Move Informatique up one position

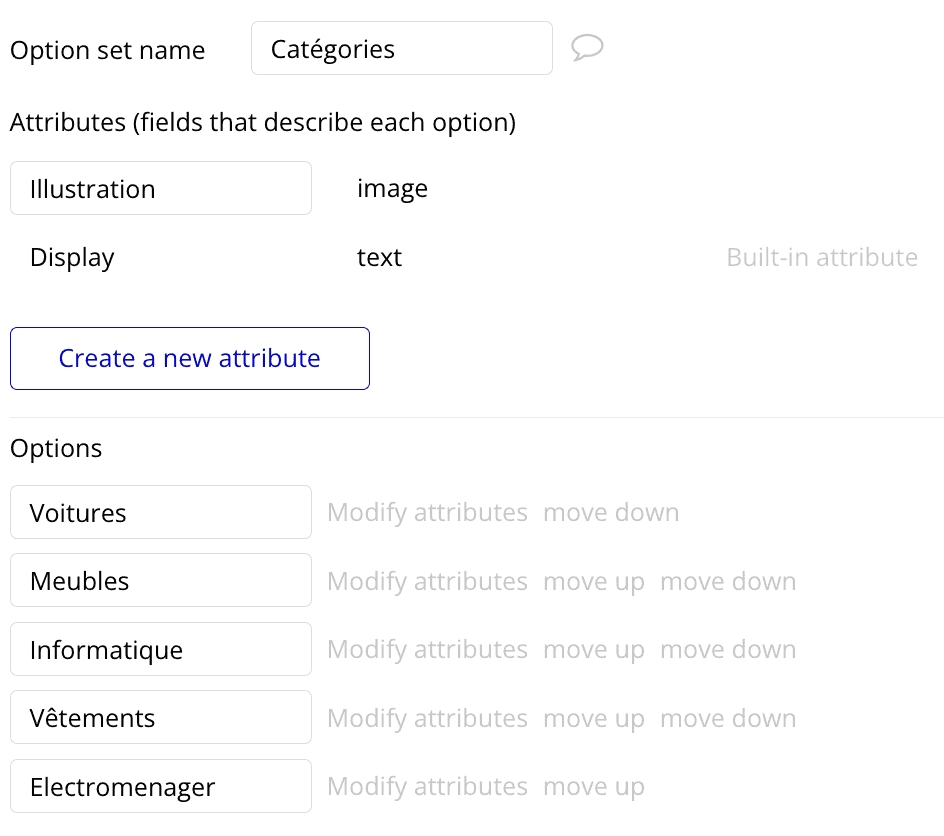[x=594, y=649]
